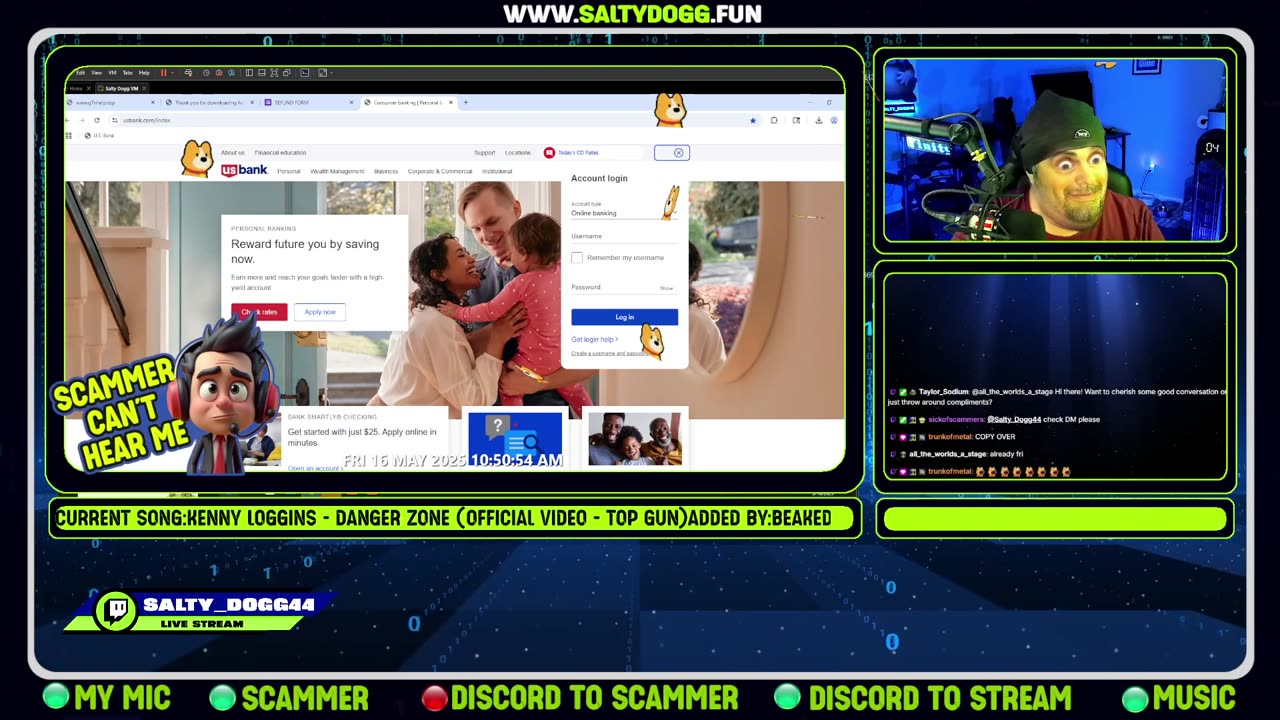1280x720 pixels.
Task: Click the Username input field
Action: [x=624, y=237]
